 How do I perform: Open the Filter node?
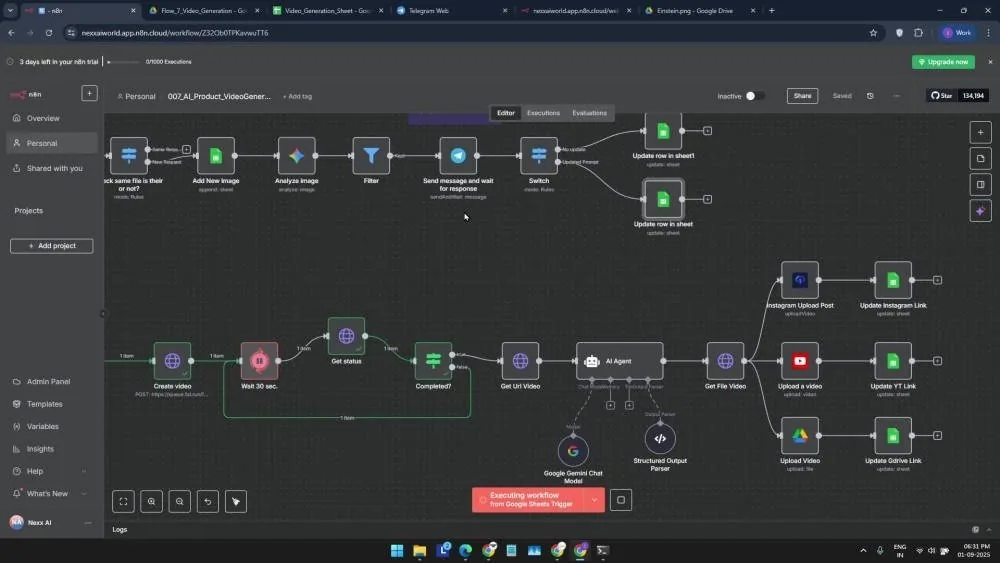pyautogui.click(x=371, y=156)
